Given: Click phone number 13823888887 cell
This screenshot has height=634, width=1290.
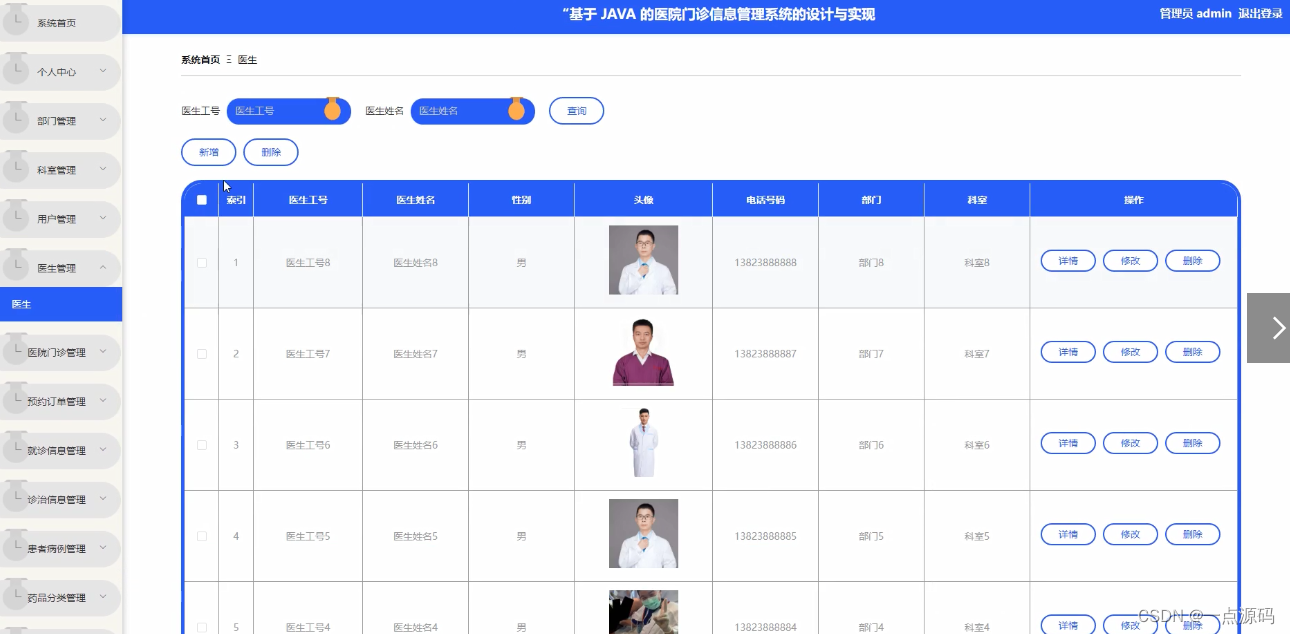Looking at the screenshot, I should click(x=765, y=354).
